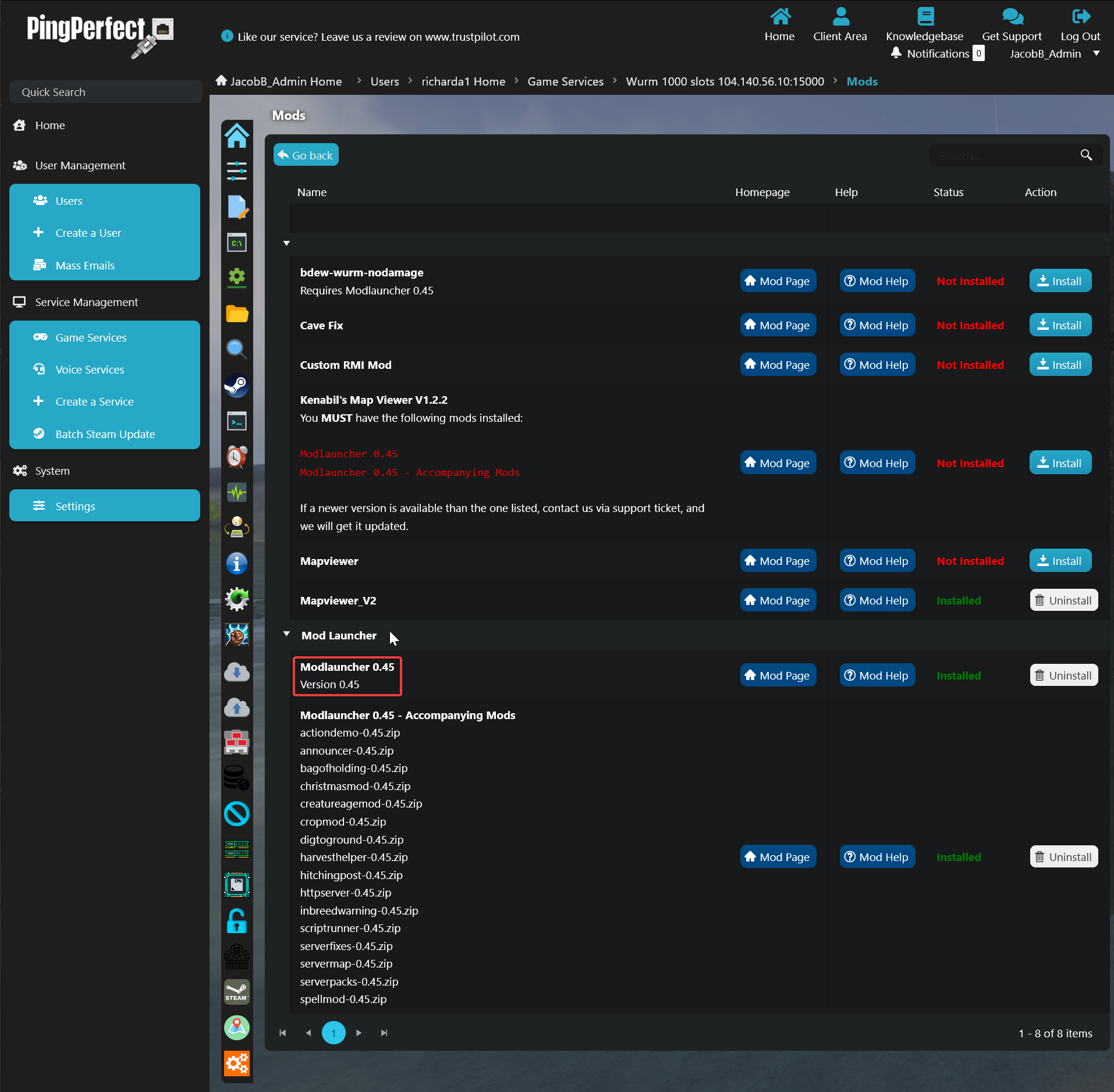Click the blue Steam logo sidebar icon
The width and height of the screenshot is (1114, 1092).
[237, 385]
